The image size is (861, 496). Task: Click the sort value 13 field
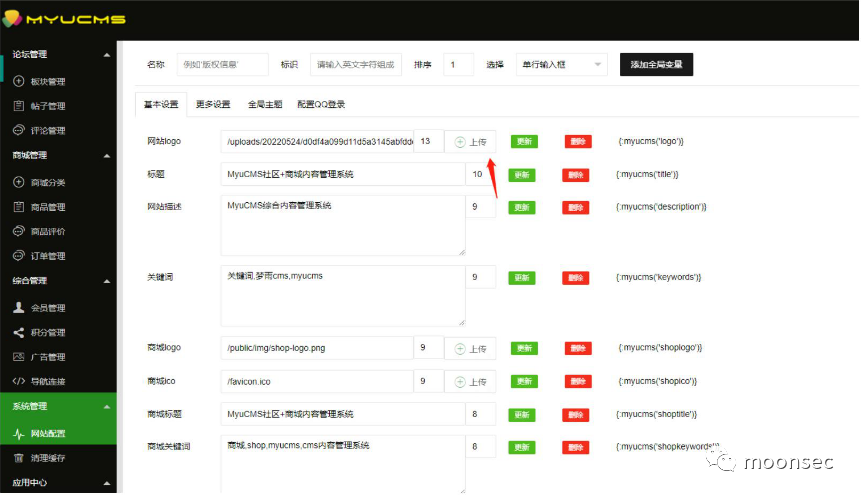pos(428,142)
